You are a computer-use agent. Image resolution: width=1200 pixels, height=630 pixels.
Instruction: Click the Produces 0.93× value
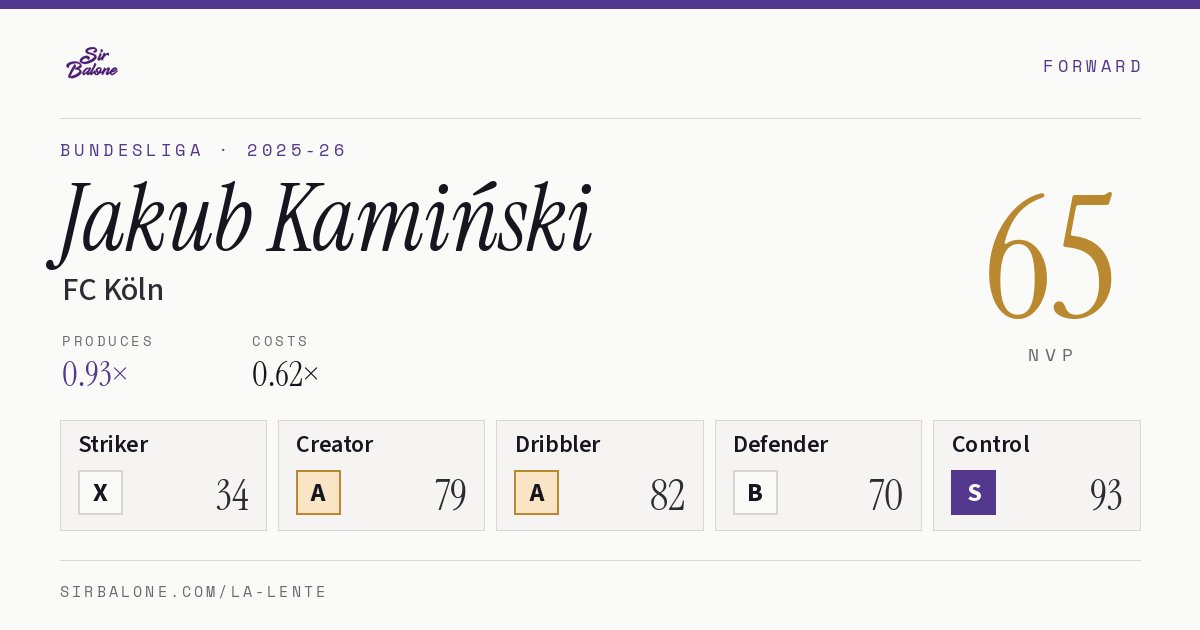(x=95, y=374)
